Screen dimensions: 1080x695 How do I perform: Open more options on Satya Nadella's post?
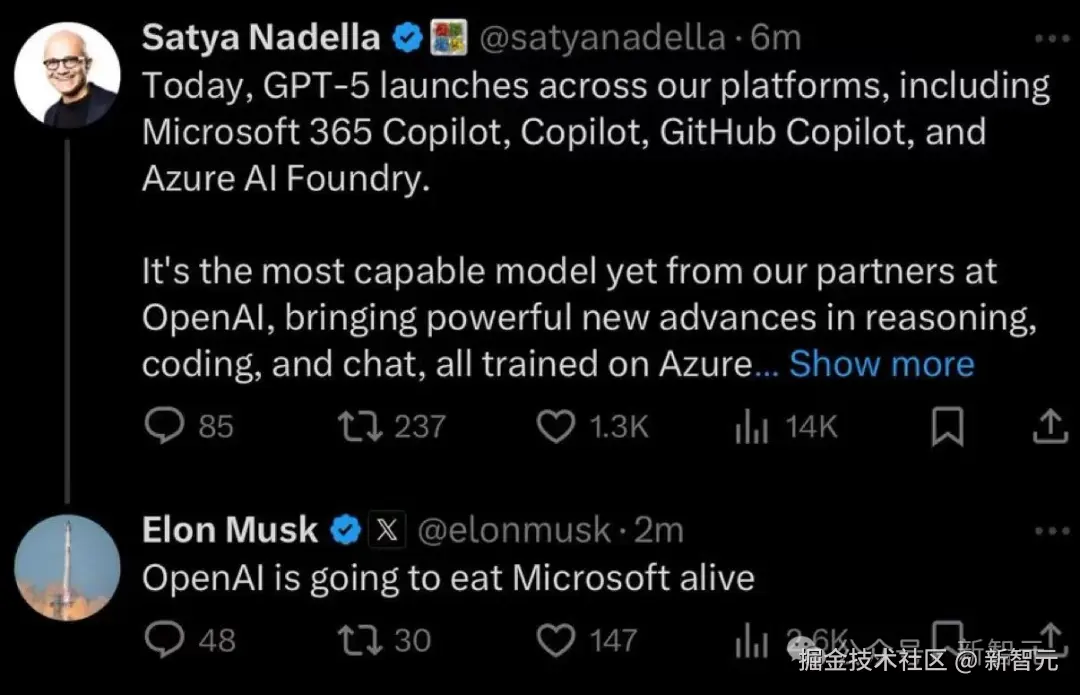click(x=1051, y=38)
